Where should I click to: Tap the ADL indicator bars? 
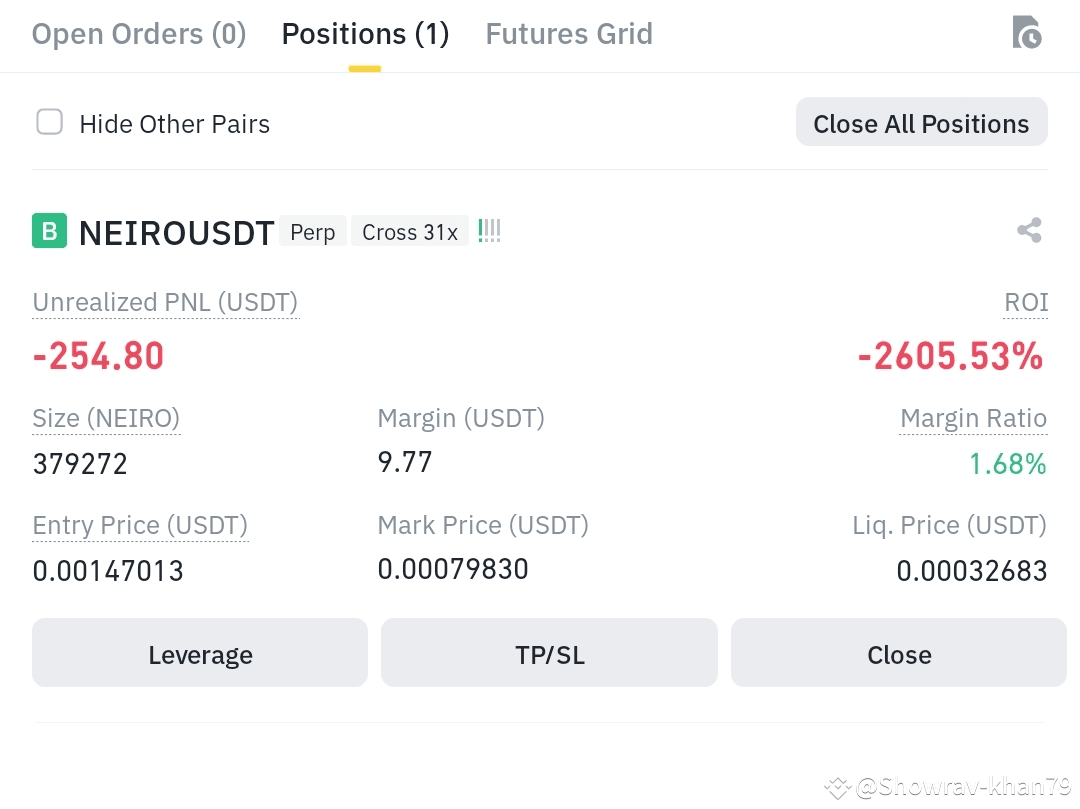489,231
